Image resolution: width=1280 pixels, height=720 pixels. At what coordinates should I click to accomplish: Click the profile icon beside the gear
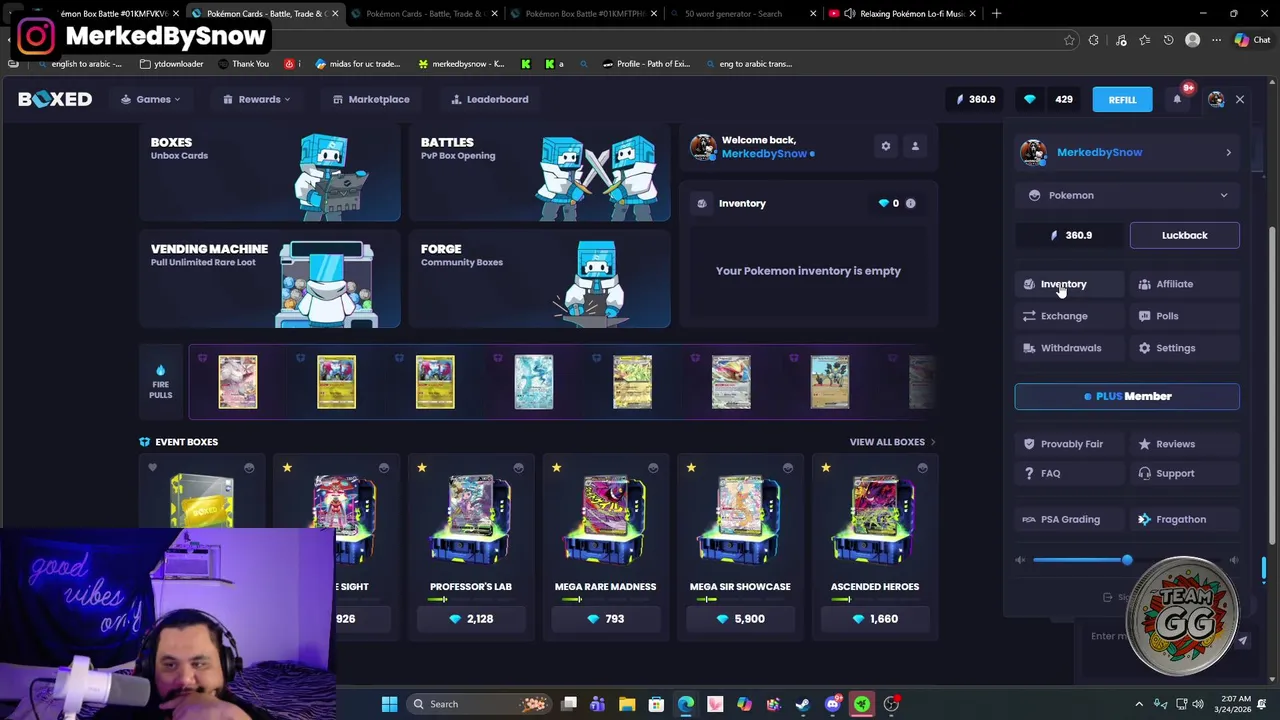[914, 146]
